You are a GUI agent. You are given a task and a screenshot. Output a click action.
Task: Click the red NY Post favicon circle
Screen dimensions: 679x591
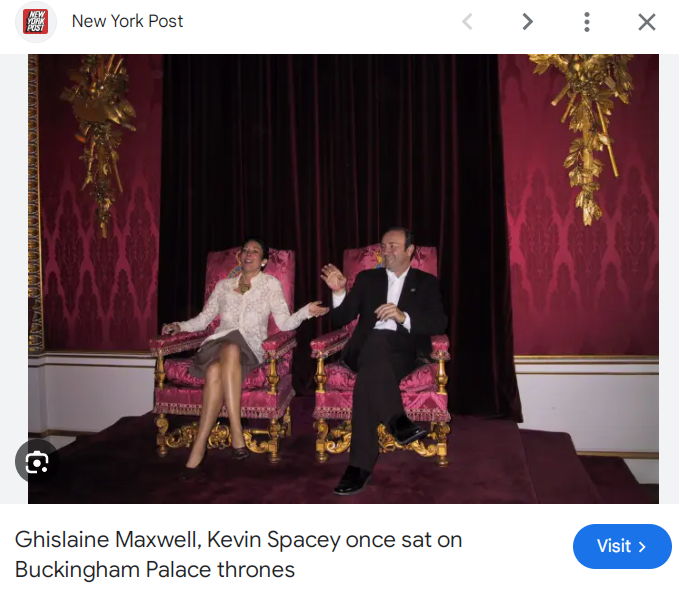coord(36,22)
